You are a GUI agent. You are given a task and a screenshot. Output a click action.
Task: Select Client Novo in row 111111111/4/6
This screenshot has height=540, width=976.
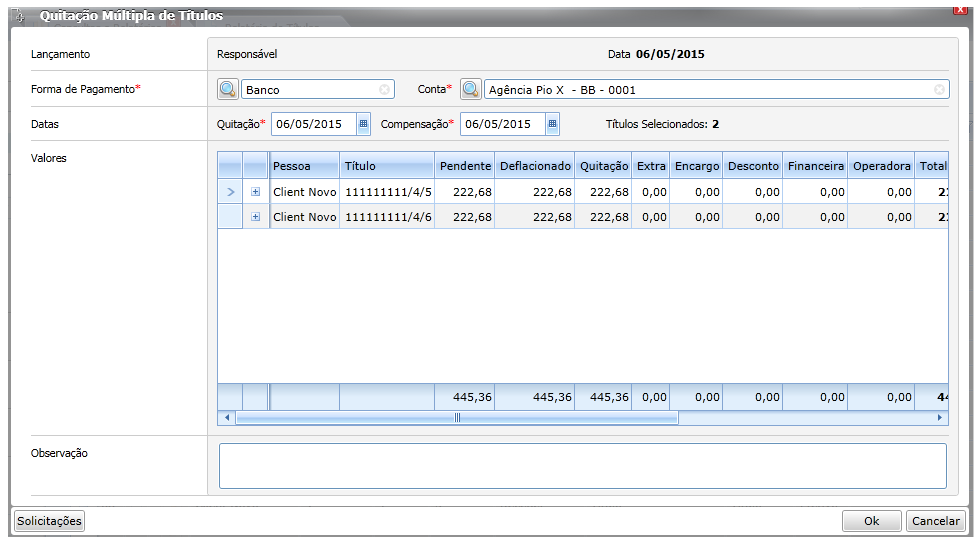[304, 216]
